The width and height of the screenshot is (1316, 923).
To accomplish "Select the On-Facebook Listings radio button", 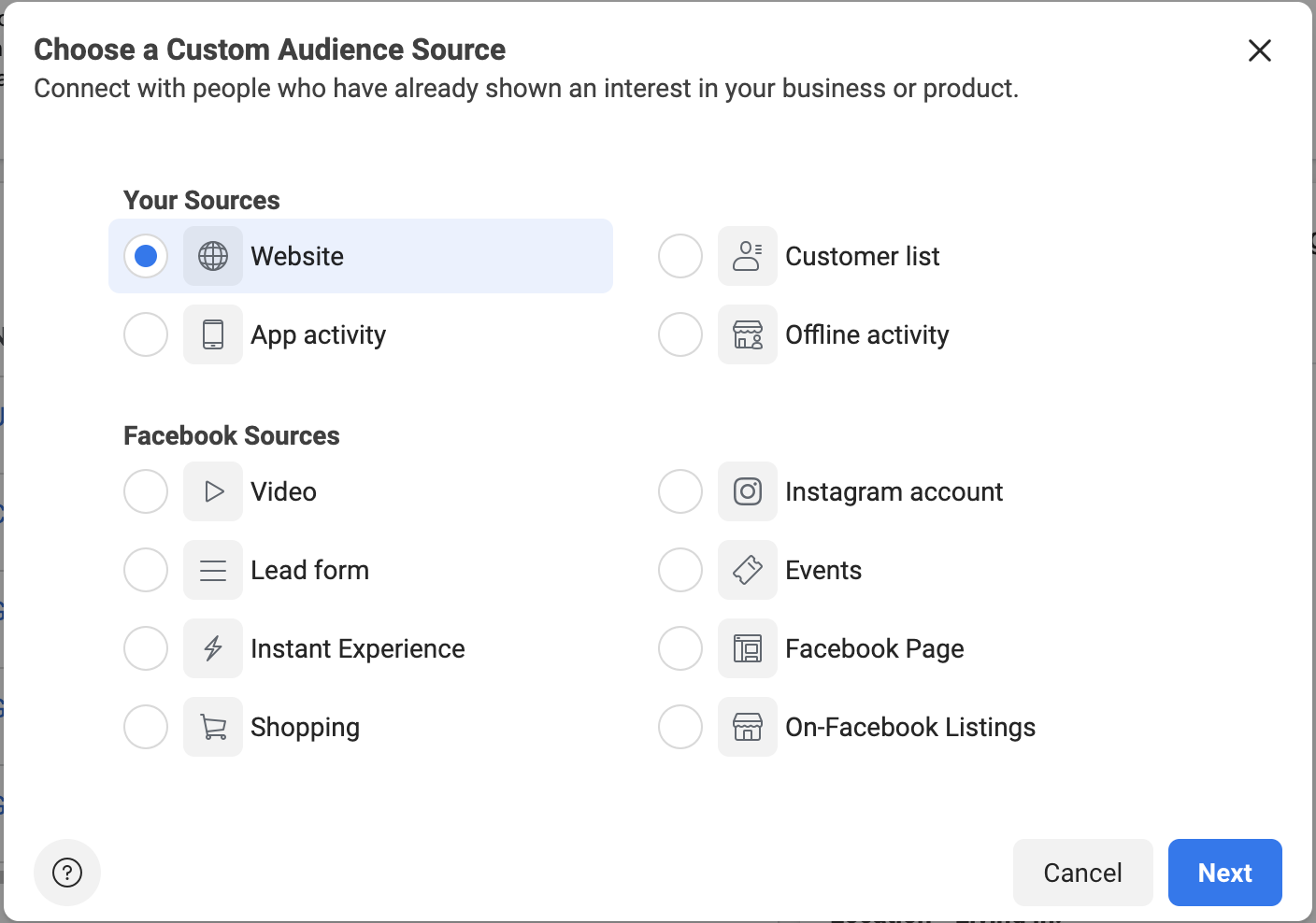I will pyautogui.click(x=680, y=727).
